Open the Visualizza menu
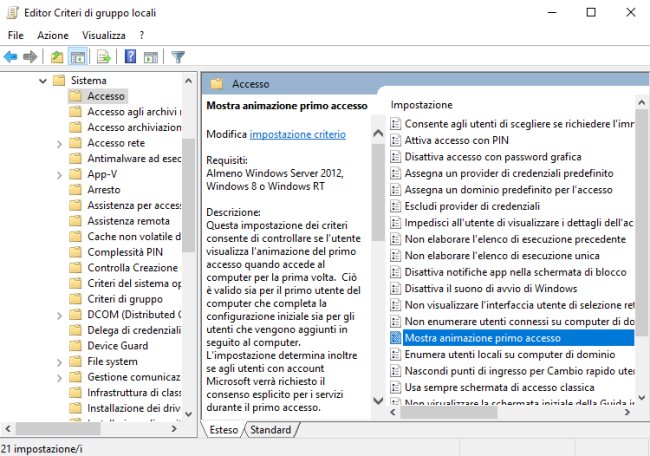650x456 pixels. tap(104, 35)
